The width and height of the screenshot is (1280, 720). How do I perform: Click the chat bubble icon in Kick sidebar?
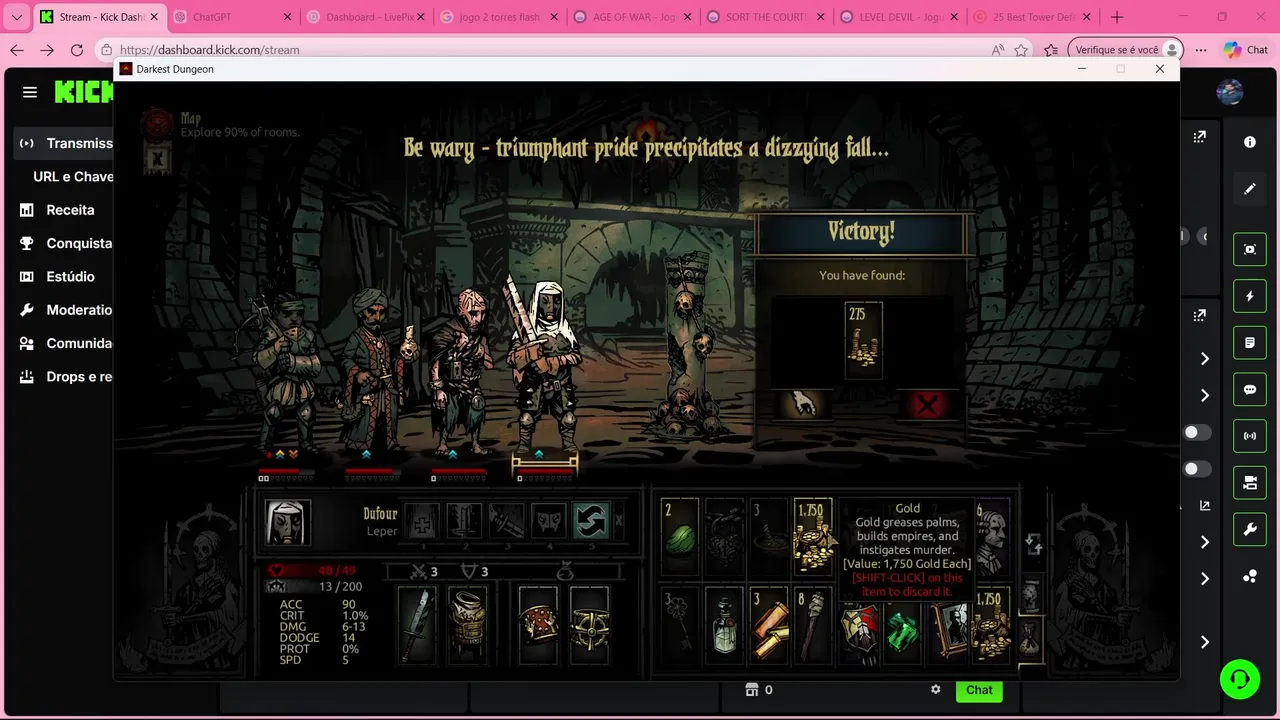tap(1250, 390)
